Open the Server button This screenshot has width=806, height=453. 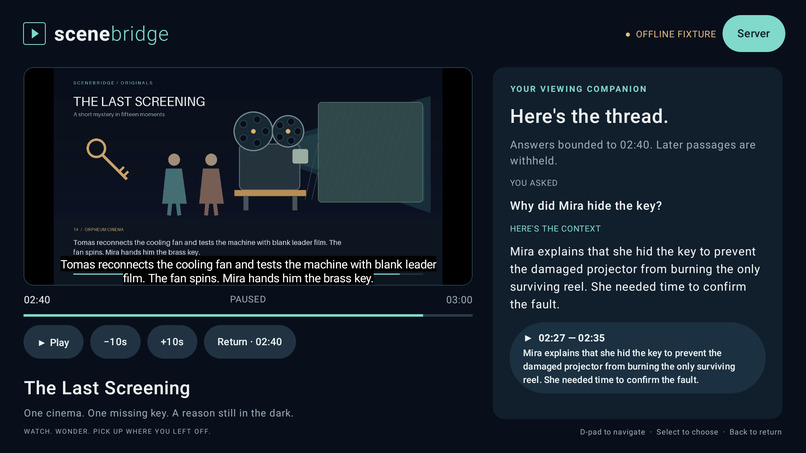[x=754, y=33]
